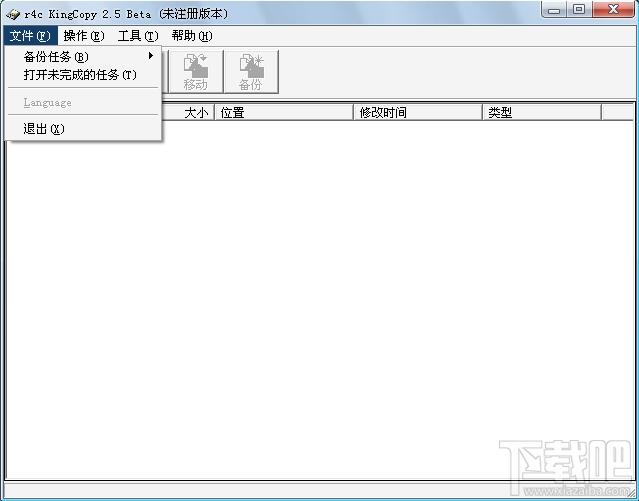Maximize the KingCopy window
Image resolution: width=639 pixels, height=501 pixels.
(580, 9)
